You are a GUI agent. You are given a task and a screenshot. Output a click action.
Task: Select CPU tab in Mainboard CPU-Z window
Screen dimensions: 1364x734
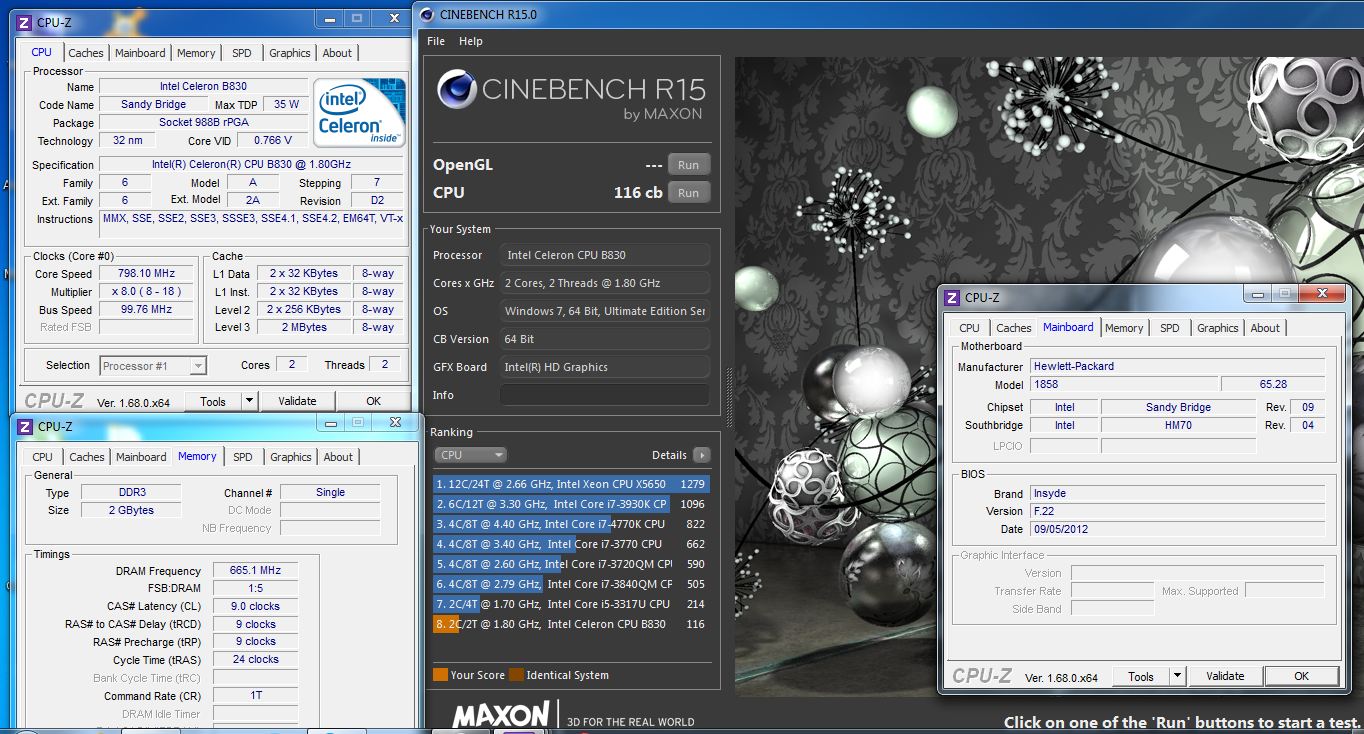point(970,328)
